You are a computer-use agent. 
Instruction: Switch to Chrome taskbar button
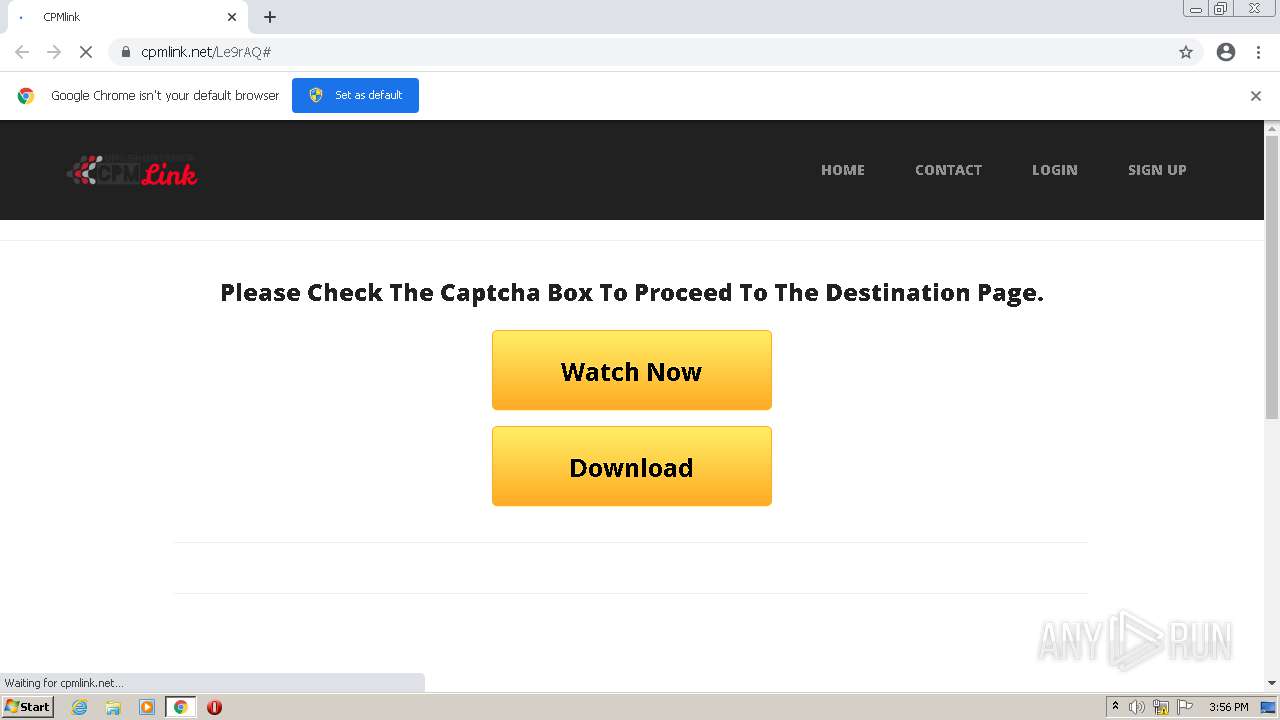coord(180,707)
